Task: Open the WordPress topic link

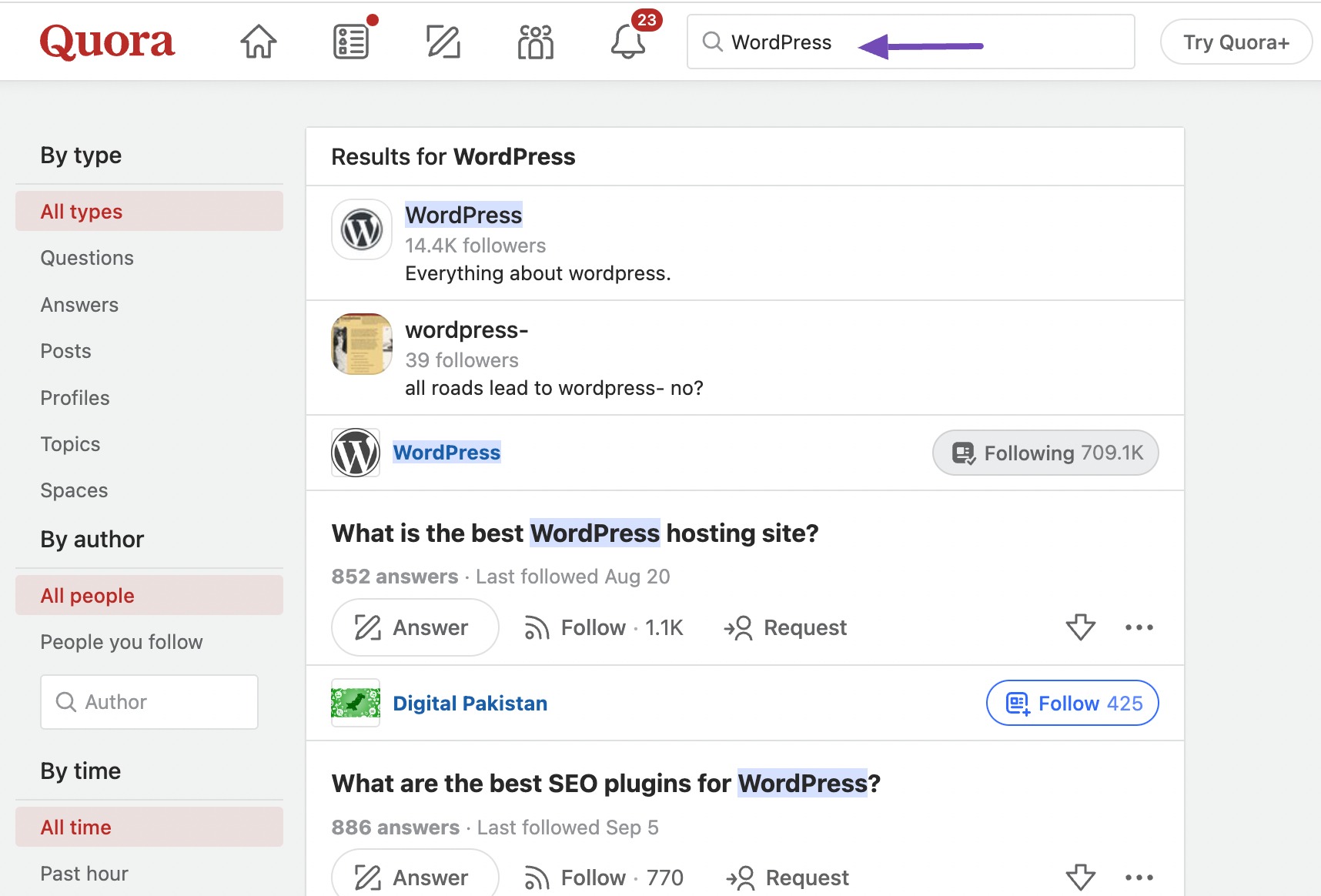Action: 446,453
